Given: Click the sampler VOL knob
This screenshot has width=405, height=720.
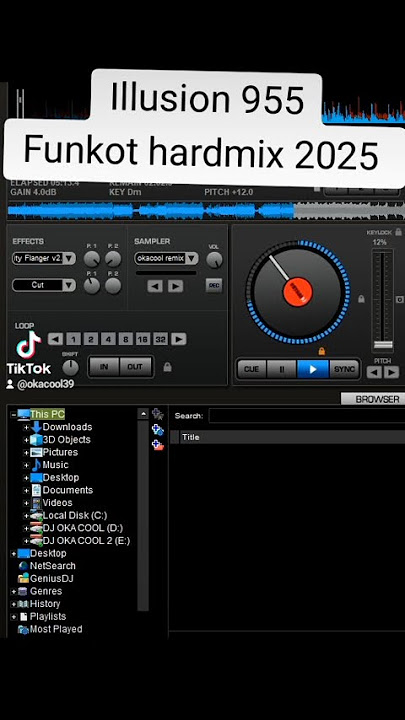Looking at the screenshot, I should click(214, 260).
